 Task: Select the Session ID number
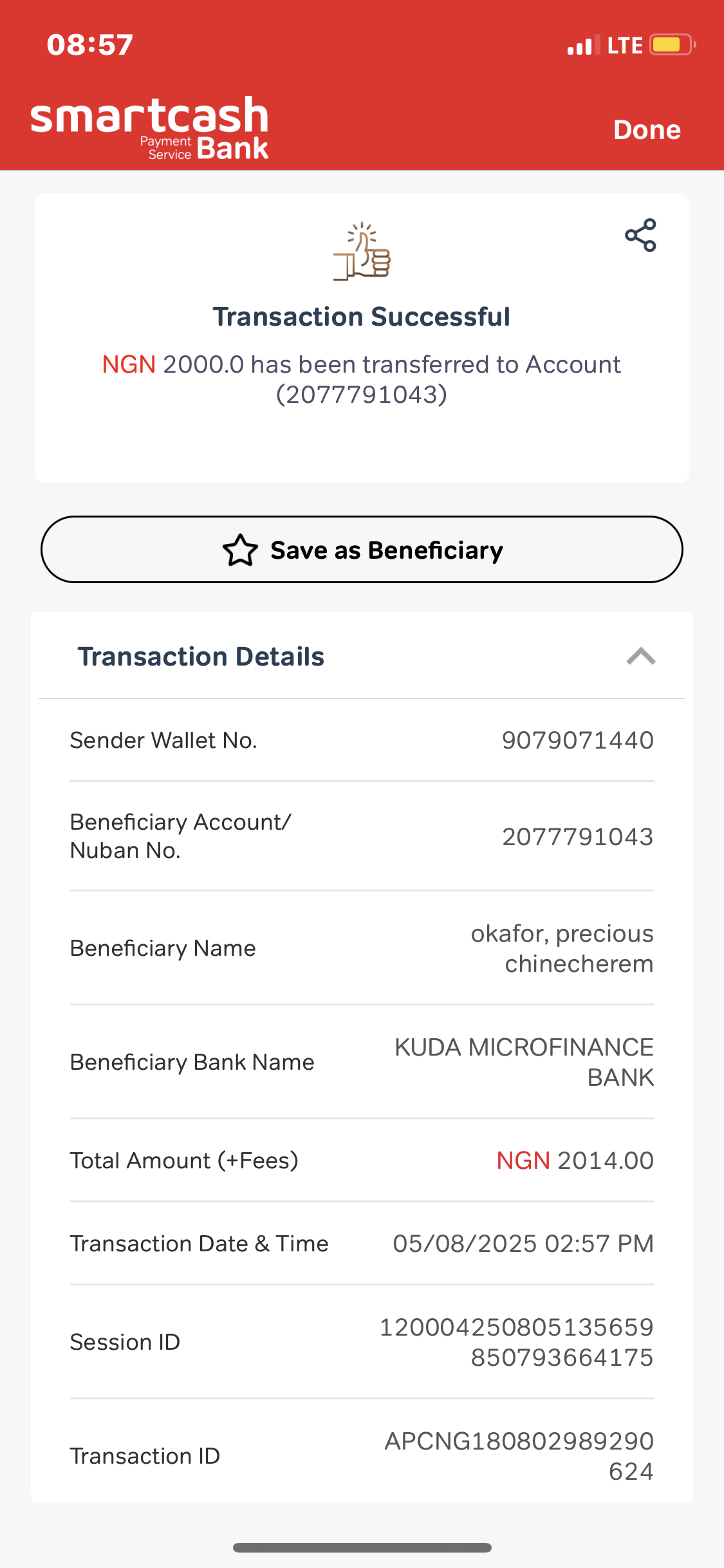(x=516, y=1342)
